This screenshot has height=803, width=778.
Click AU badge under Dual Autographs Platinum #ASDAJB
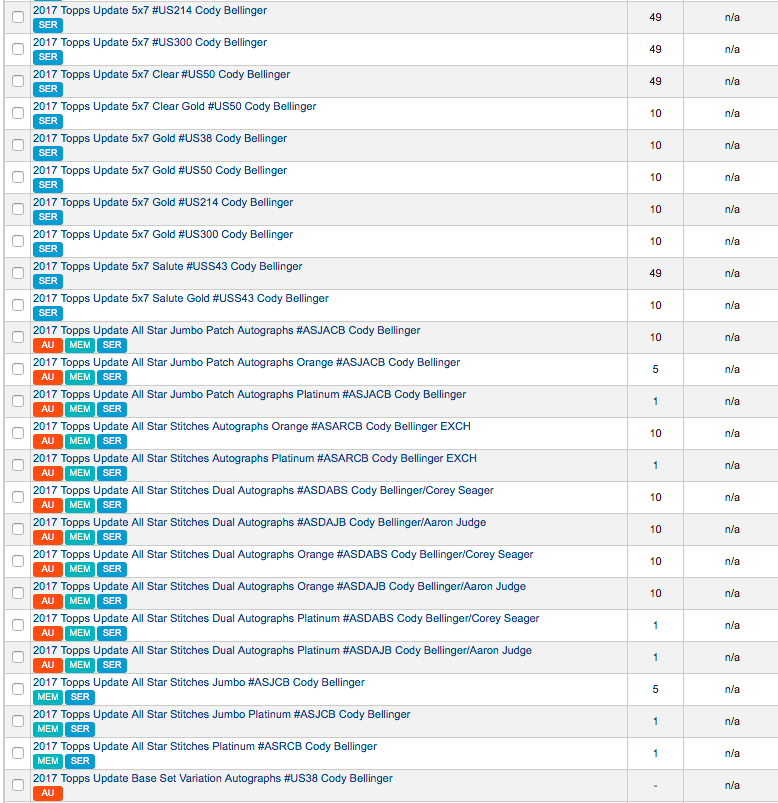tap(48, 665)
